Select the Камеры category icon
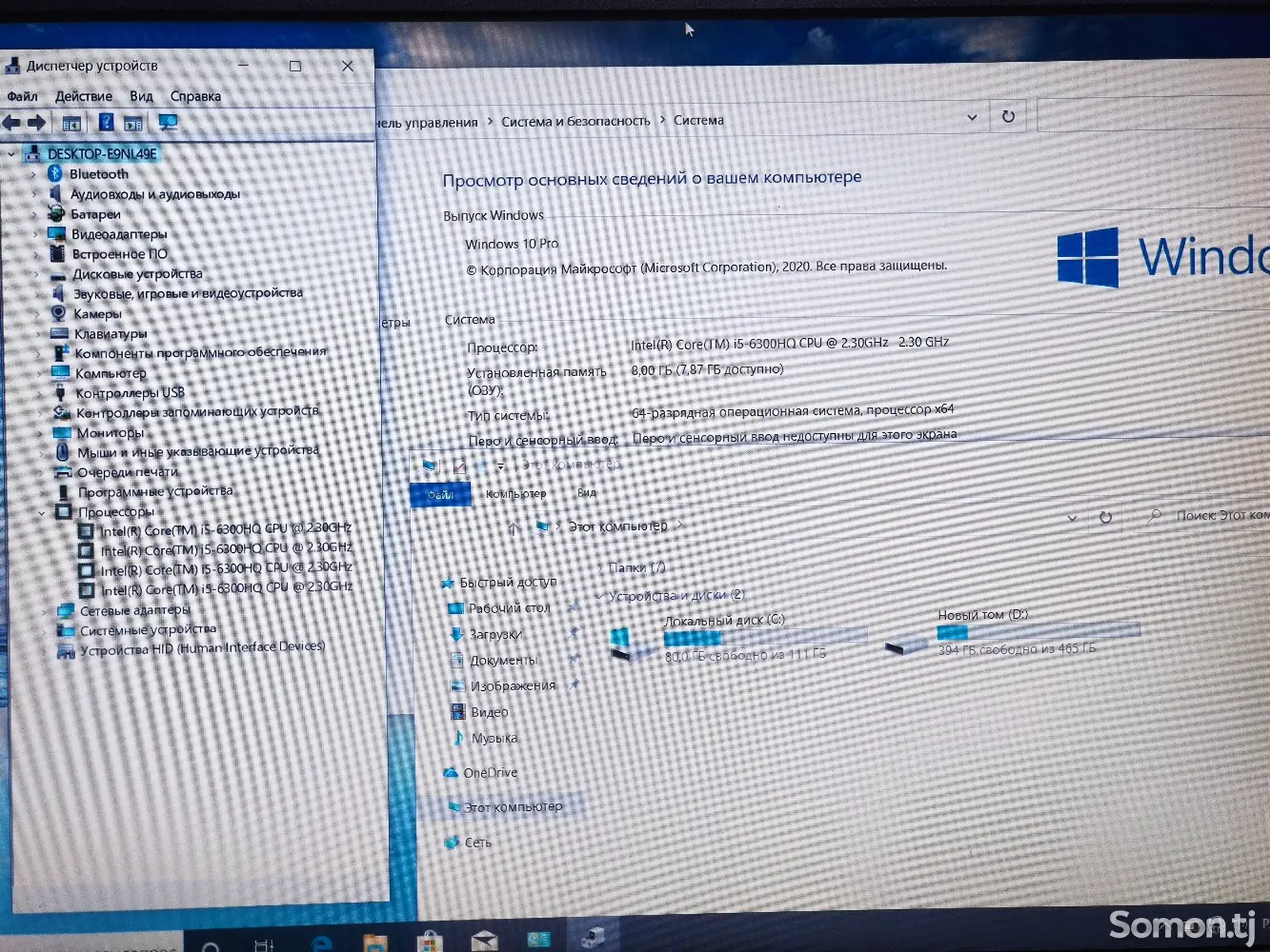This screenshot has height=952, width=1270. pyautogui.click(x=58, y=313)
